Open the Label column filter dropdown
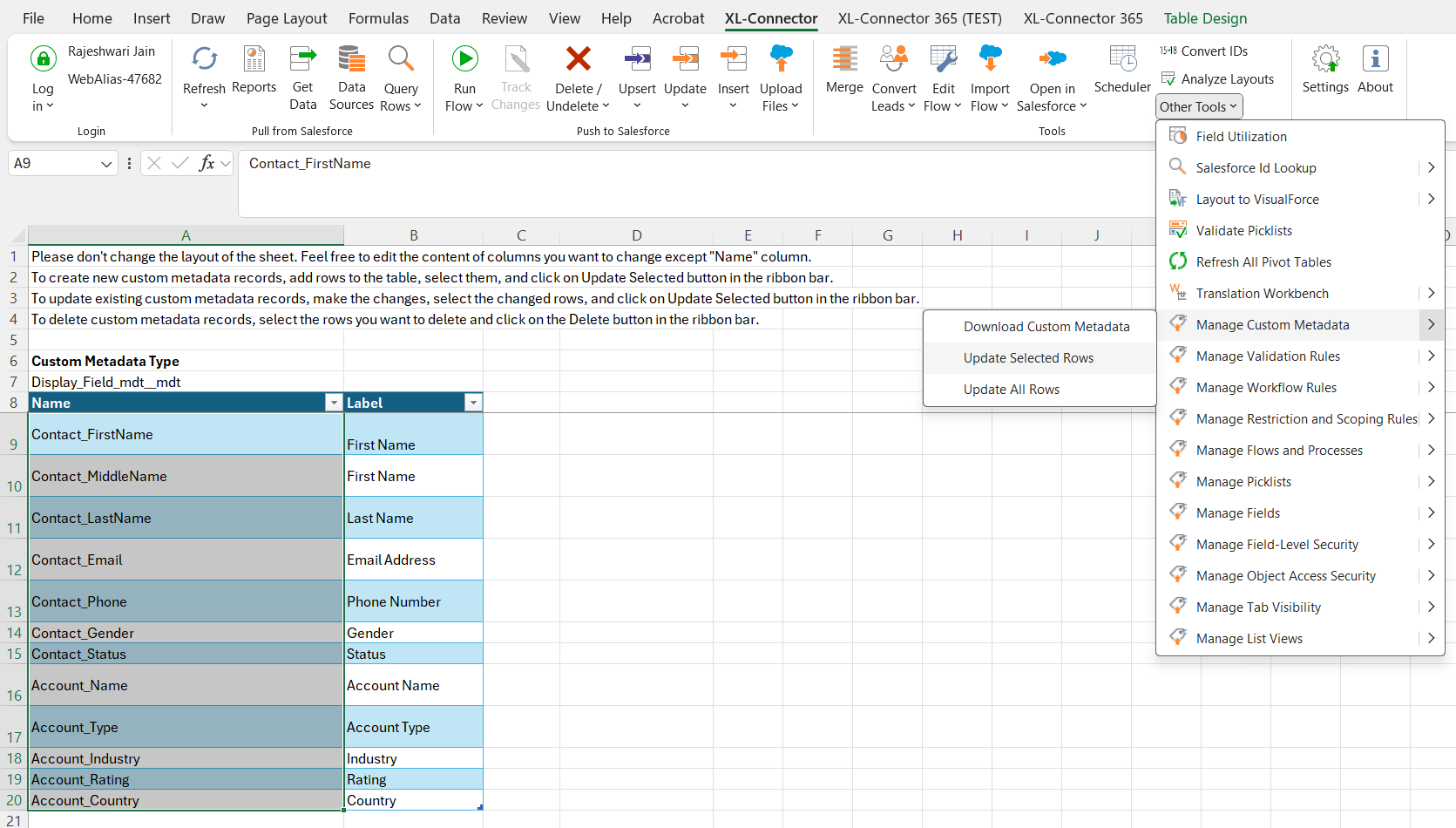 point(473,403)
